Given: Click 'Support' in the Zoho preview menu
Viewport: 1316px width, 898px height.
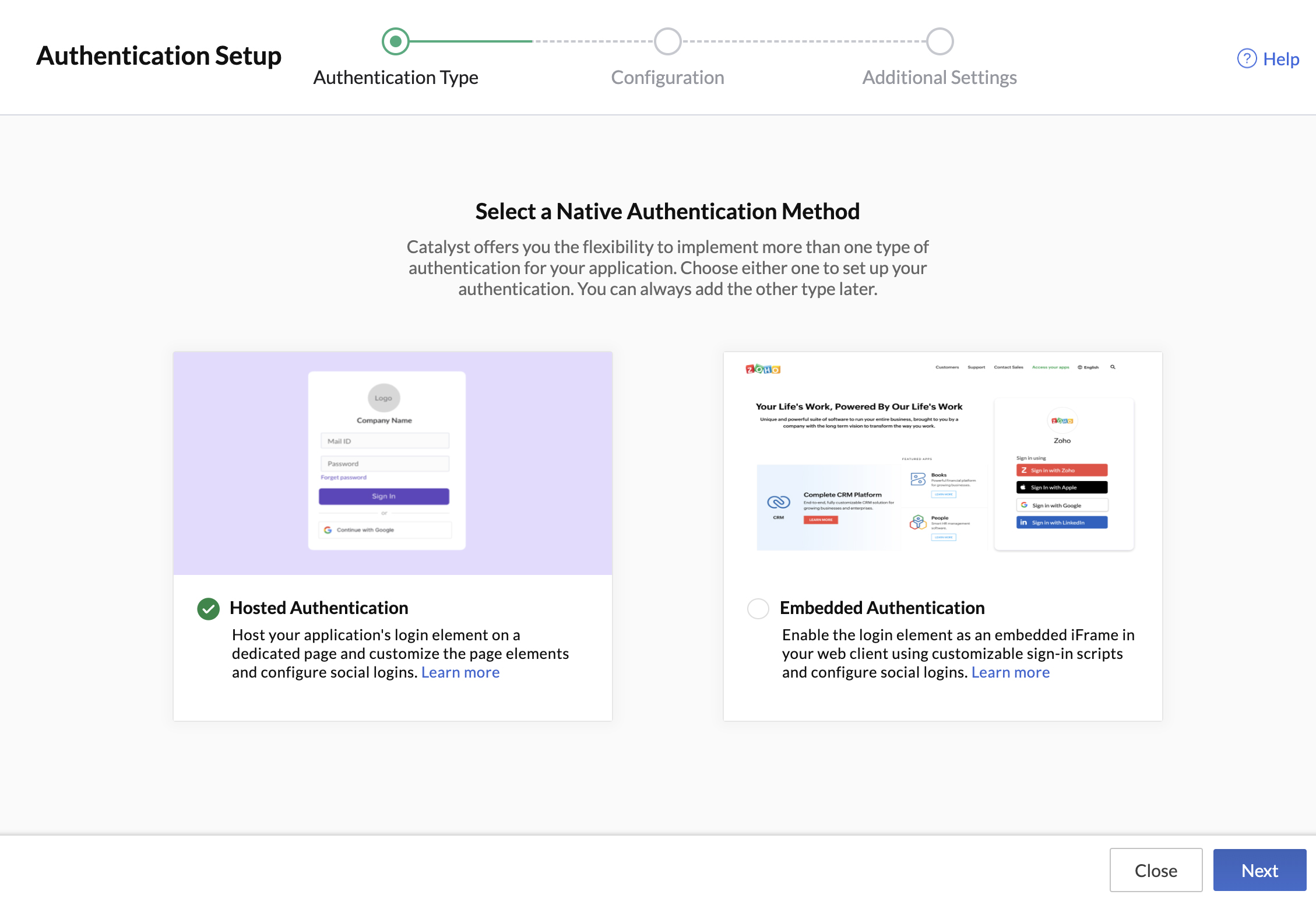Looking at the screenshot, I should (x=976, y=367).
